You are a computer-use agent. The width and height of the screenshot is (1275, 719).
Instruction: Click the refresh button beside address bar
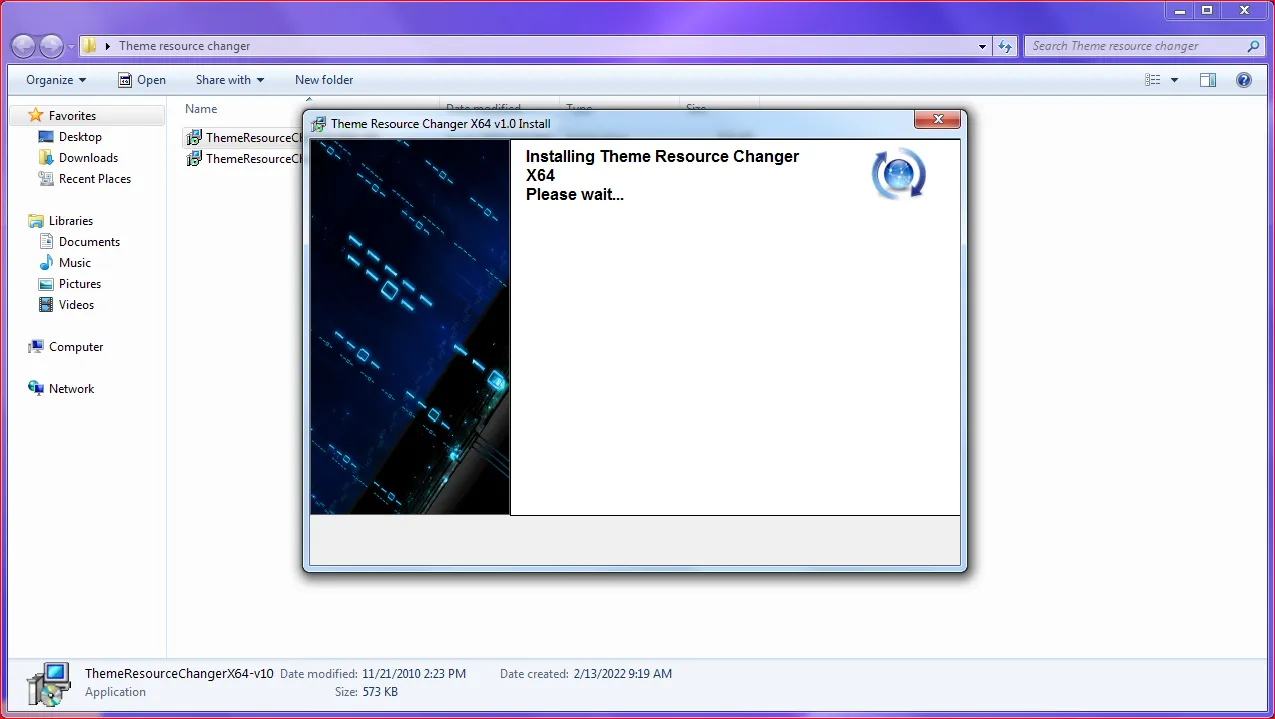1006,46
